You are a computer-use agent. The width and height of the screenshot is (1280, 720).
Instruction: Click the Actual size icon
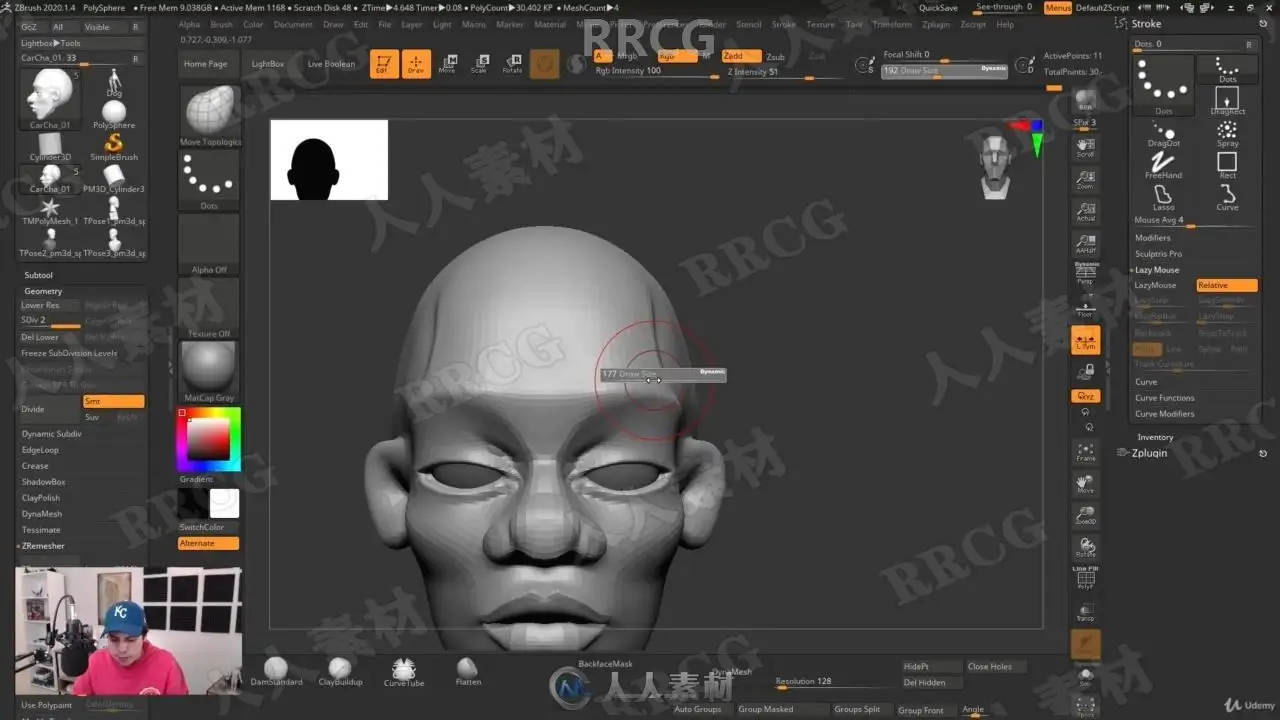point(1085,212)
